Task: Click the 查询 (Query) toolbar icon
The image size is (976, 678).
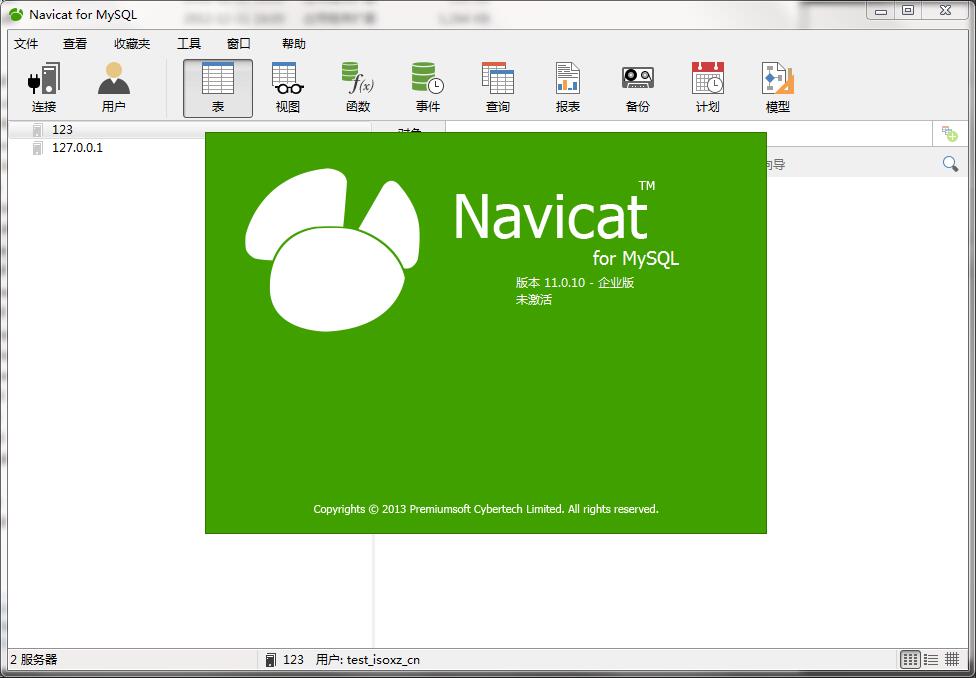Action: [x=498, y=87]
